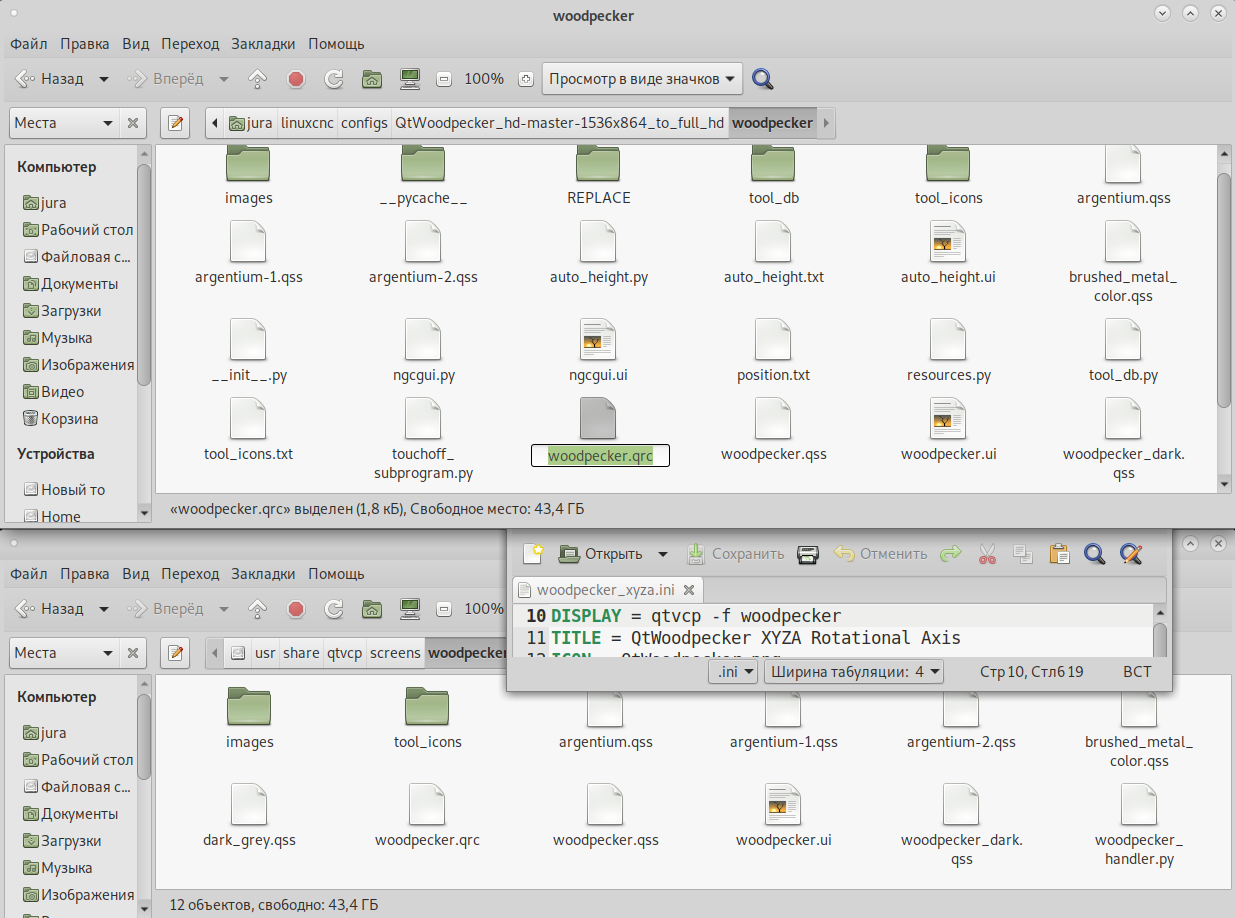Click the upper file manager's file list scrollbar

tap(1223, 290)
